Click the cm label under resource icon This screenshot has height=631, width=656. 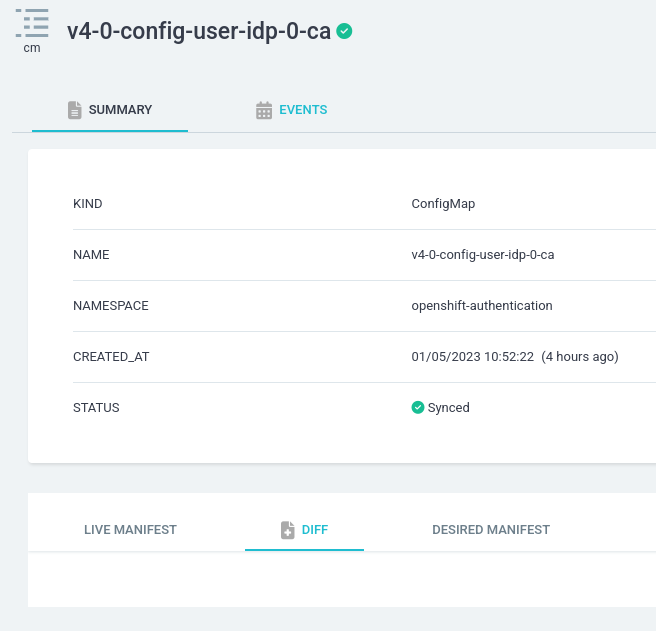tap(32, 48)
